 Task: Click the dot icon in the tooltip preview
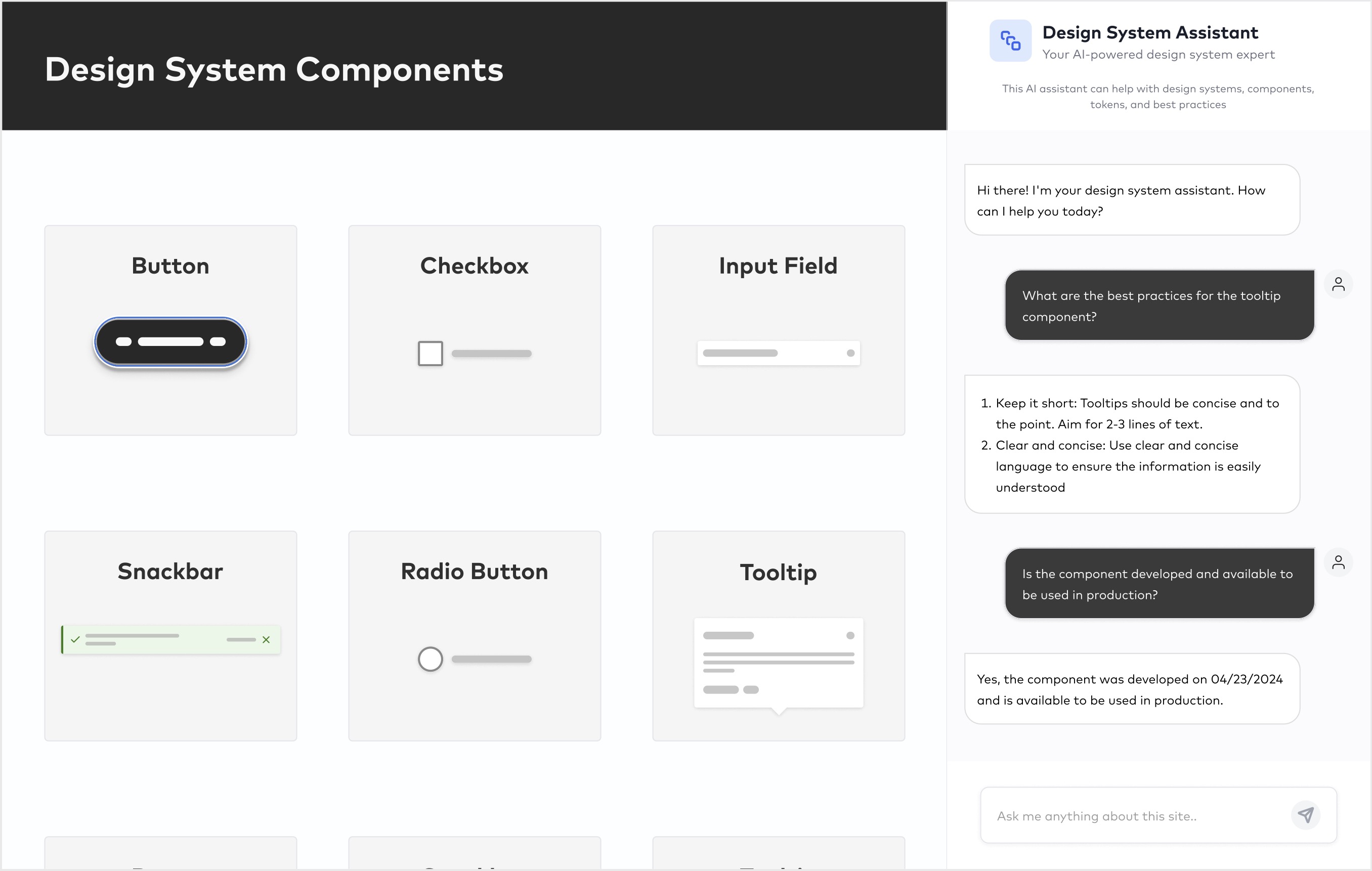(x=850, y=635)
